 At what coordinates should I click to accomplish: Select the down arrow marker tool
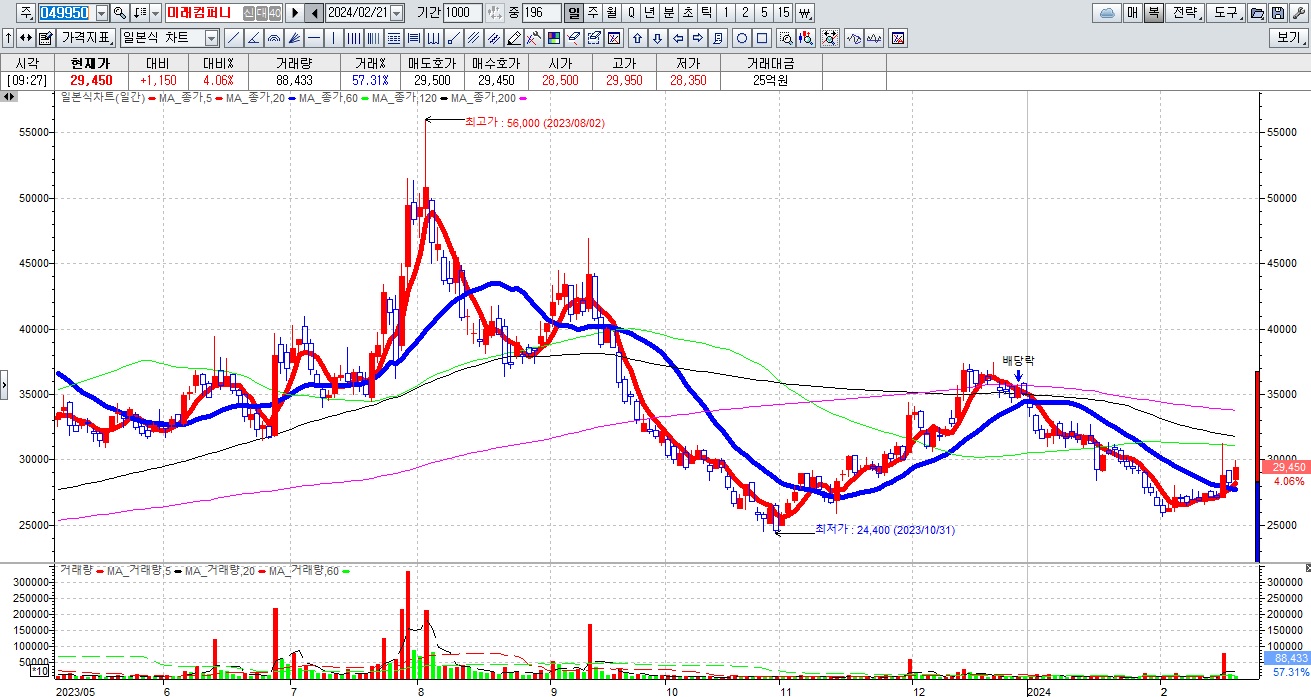coord(658,38)
